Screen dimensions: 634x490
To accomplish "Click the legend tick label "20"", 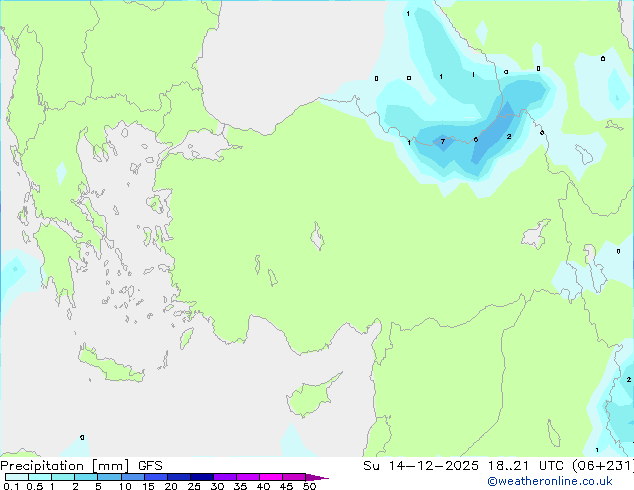I will pyautogui.click(x=171, y=486).
